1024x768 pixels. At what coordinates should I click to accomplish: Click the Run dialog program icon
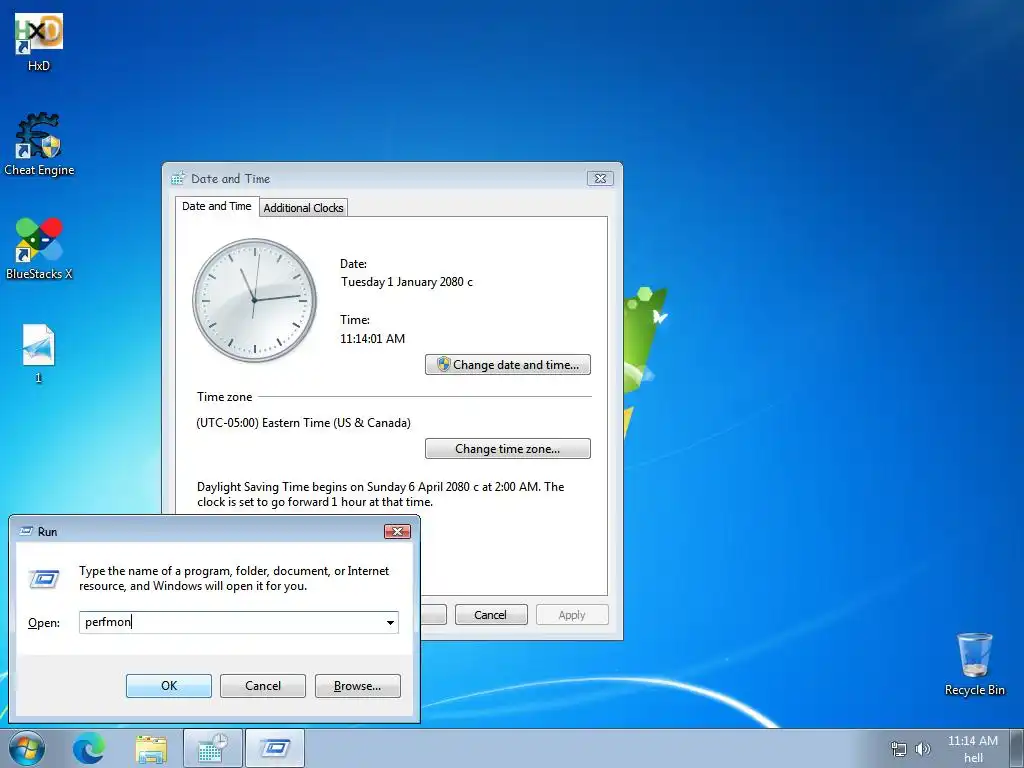44,579
